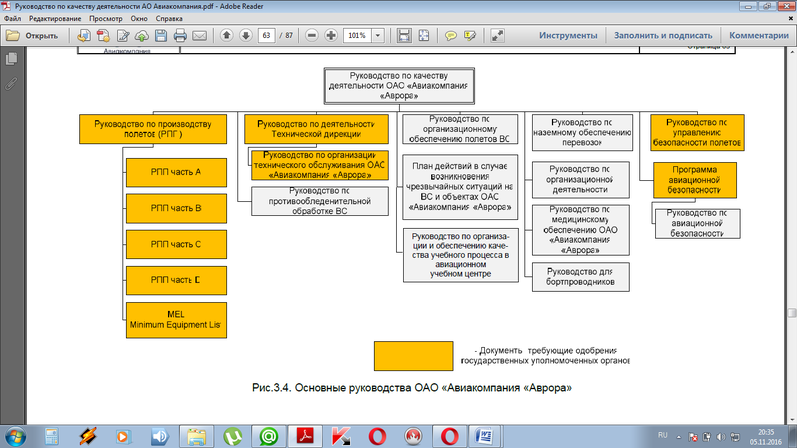Click 'Руководство для бортпроводников' box
The width and height of the screenshot is (797, 448).
point(580,277)
